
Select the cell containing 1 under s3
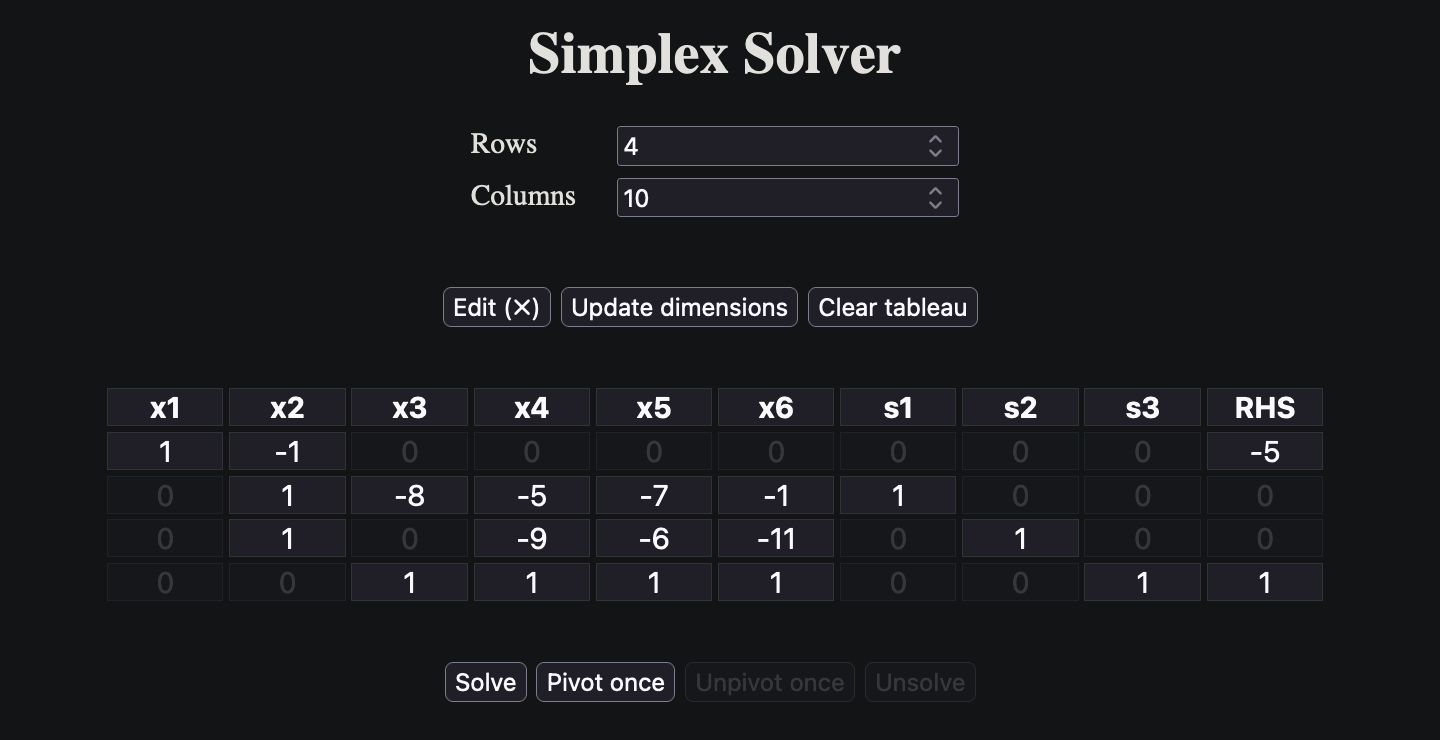1142,582
